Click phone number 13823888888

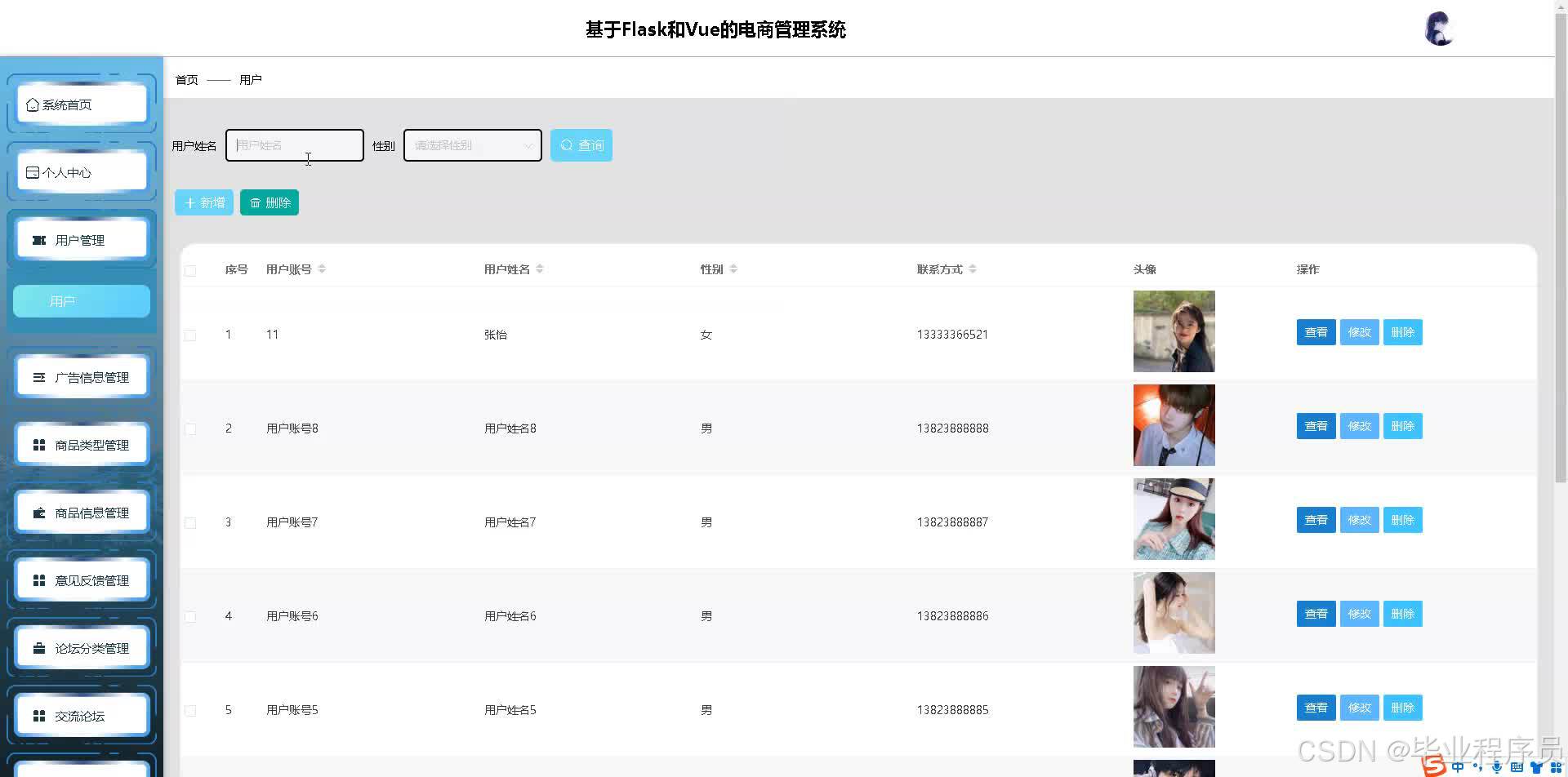[x=952, y=428]
